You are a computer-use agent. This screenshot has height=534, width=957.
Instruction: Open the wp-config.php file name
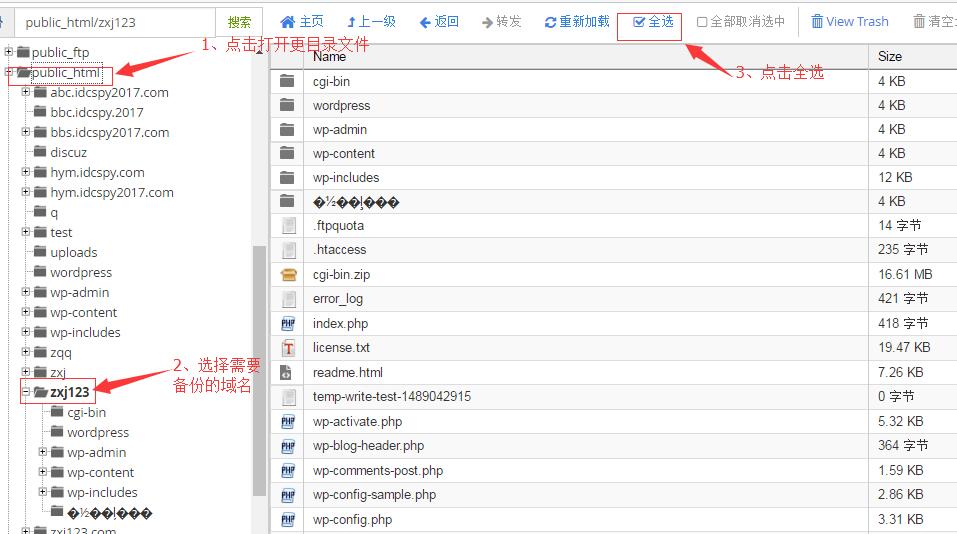click(x=352, y=520)
